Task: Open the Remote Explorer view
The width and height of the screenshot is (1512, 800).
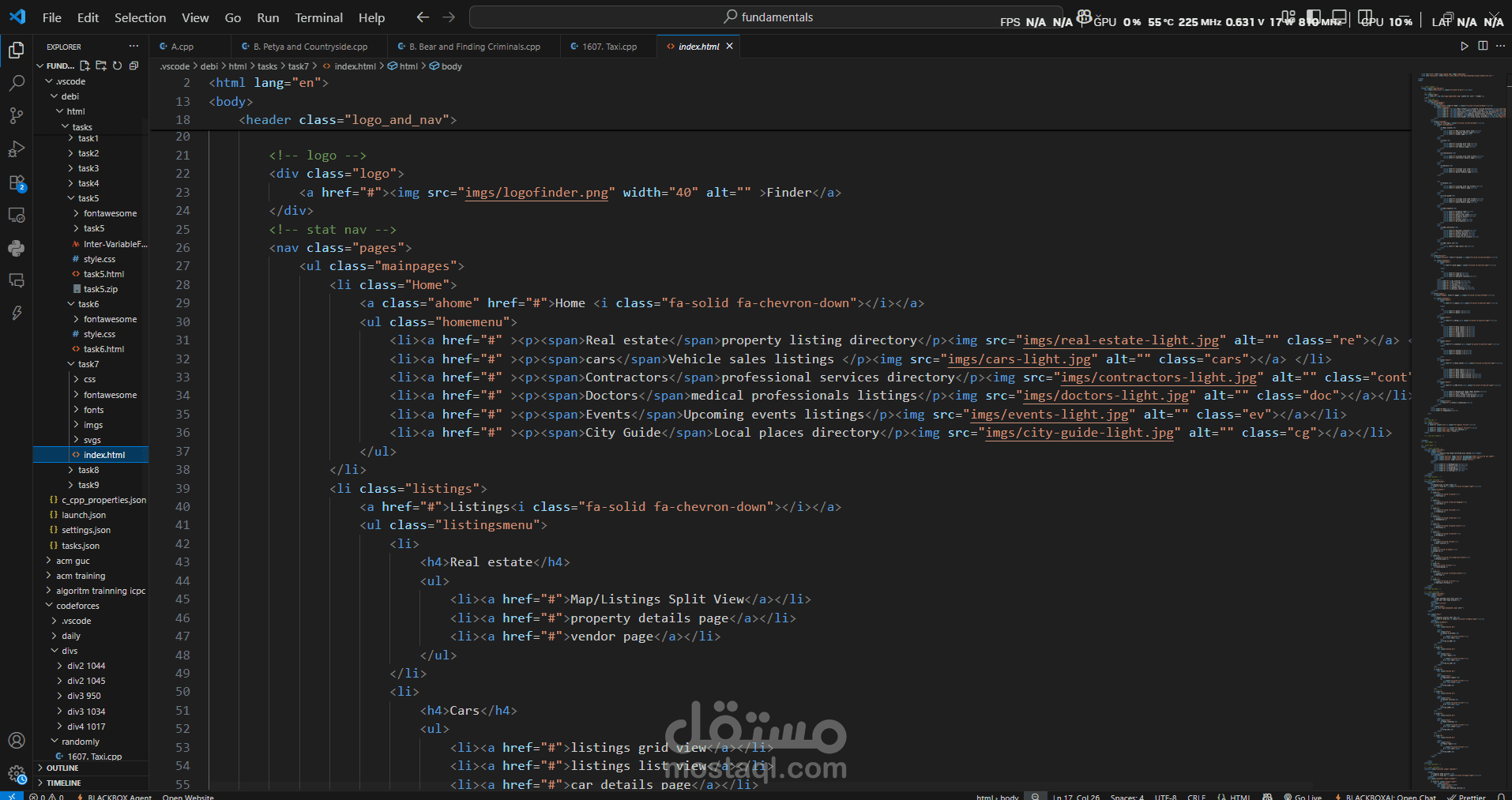Action: 16,215
